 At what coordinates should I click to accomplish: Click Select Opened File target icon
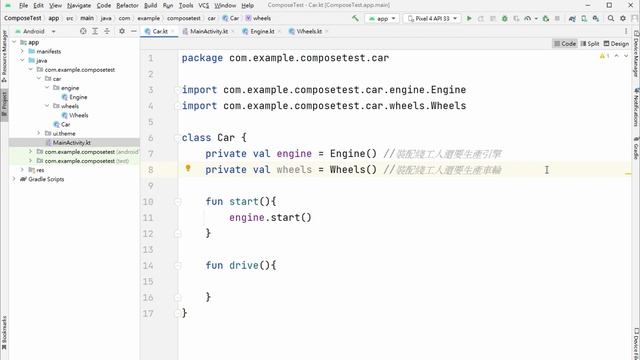coord(83,31)
